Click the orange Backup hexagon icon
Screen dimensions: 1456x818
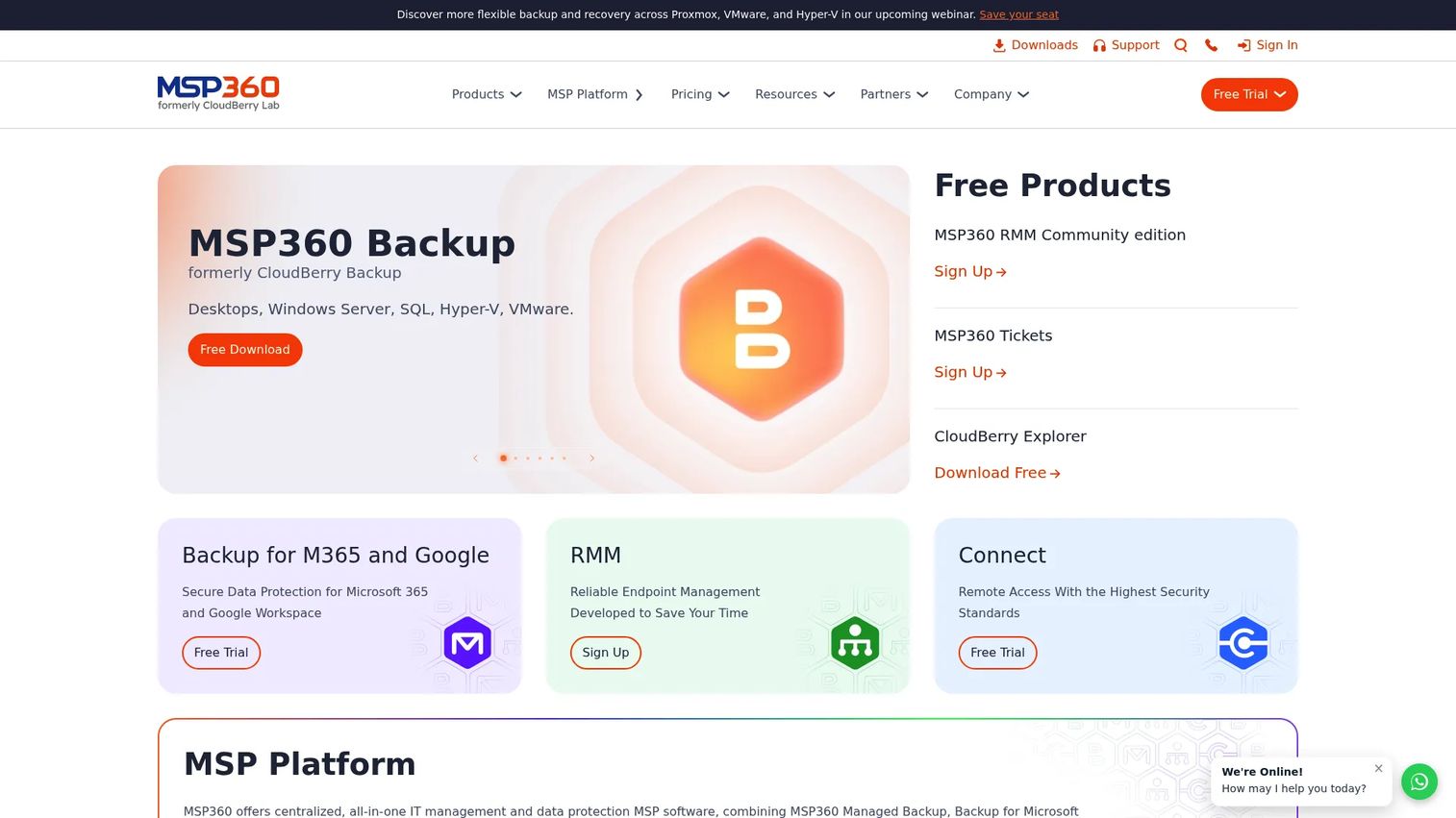[762, 329]
